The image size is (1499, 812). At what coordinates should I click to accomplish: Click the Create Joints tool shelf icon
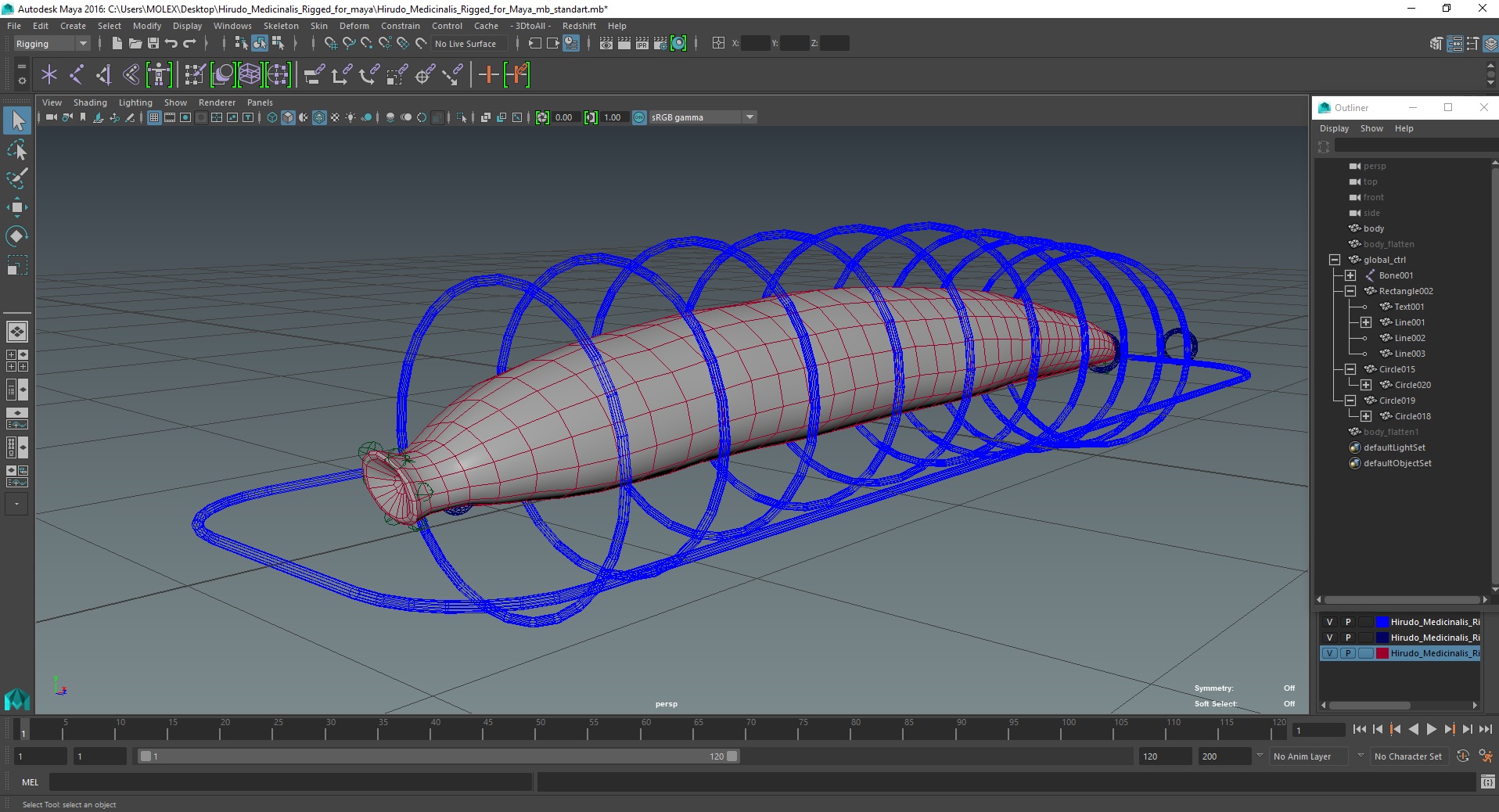pos(77,75)
